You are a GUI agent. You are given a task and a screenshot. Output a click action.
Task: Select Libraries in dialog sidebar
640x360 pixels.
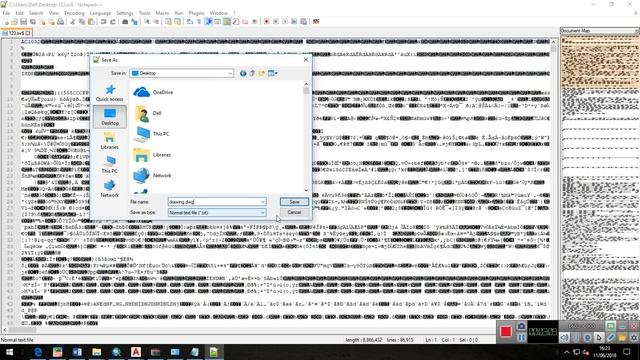109,141
